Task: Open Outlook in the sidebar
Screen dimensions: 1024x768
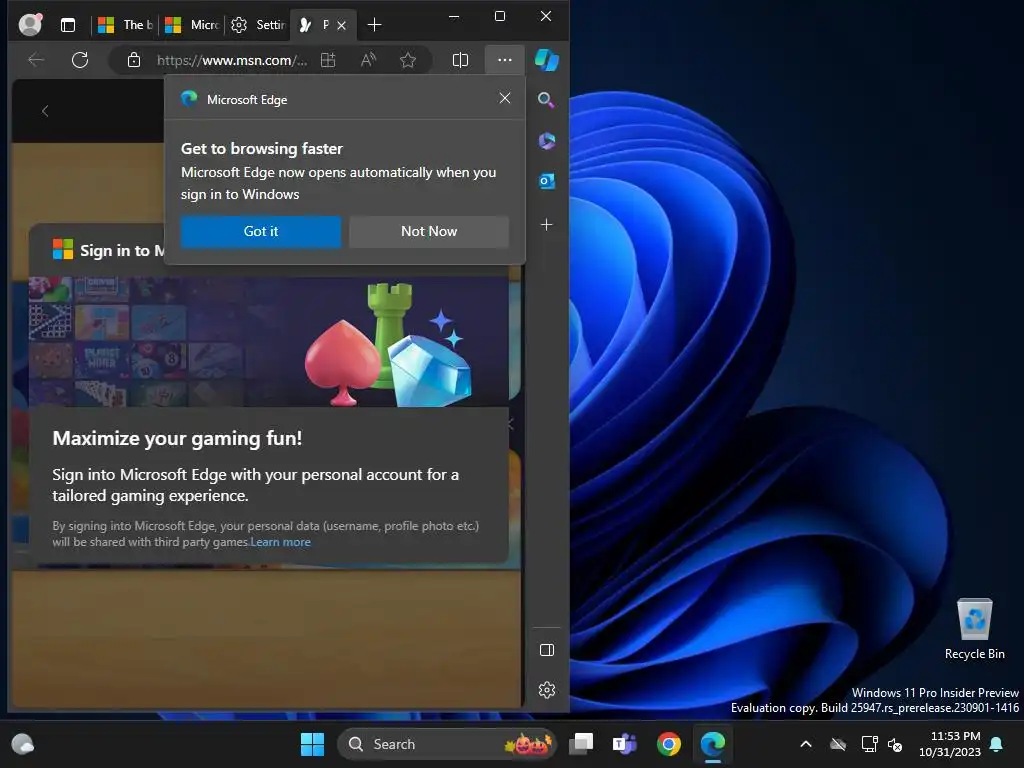Action: 547,181
